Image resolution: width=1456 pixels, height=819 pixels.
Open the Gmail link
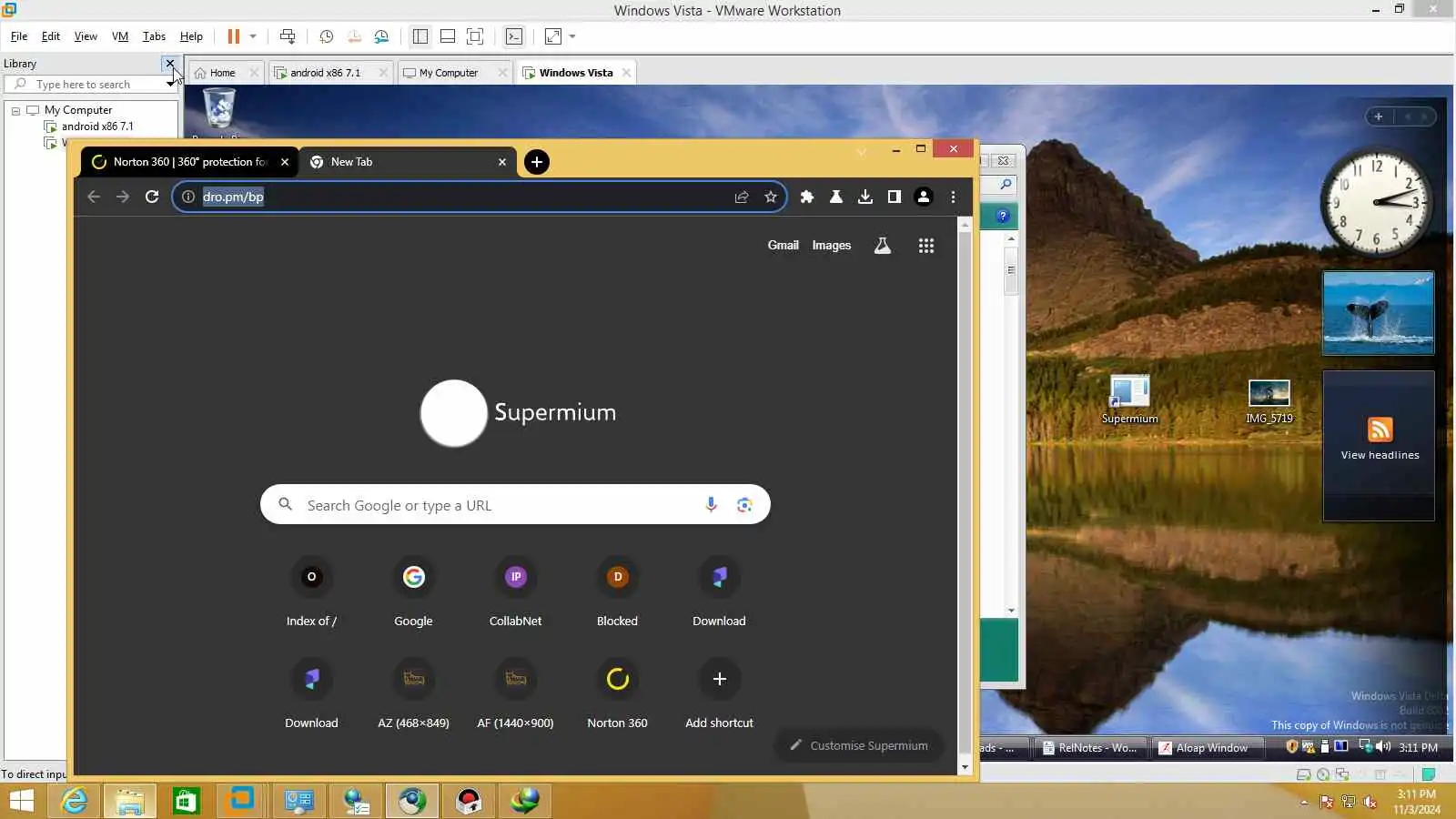[x=783, y=246]
